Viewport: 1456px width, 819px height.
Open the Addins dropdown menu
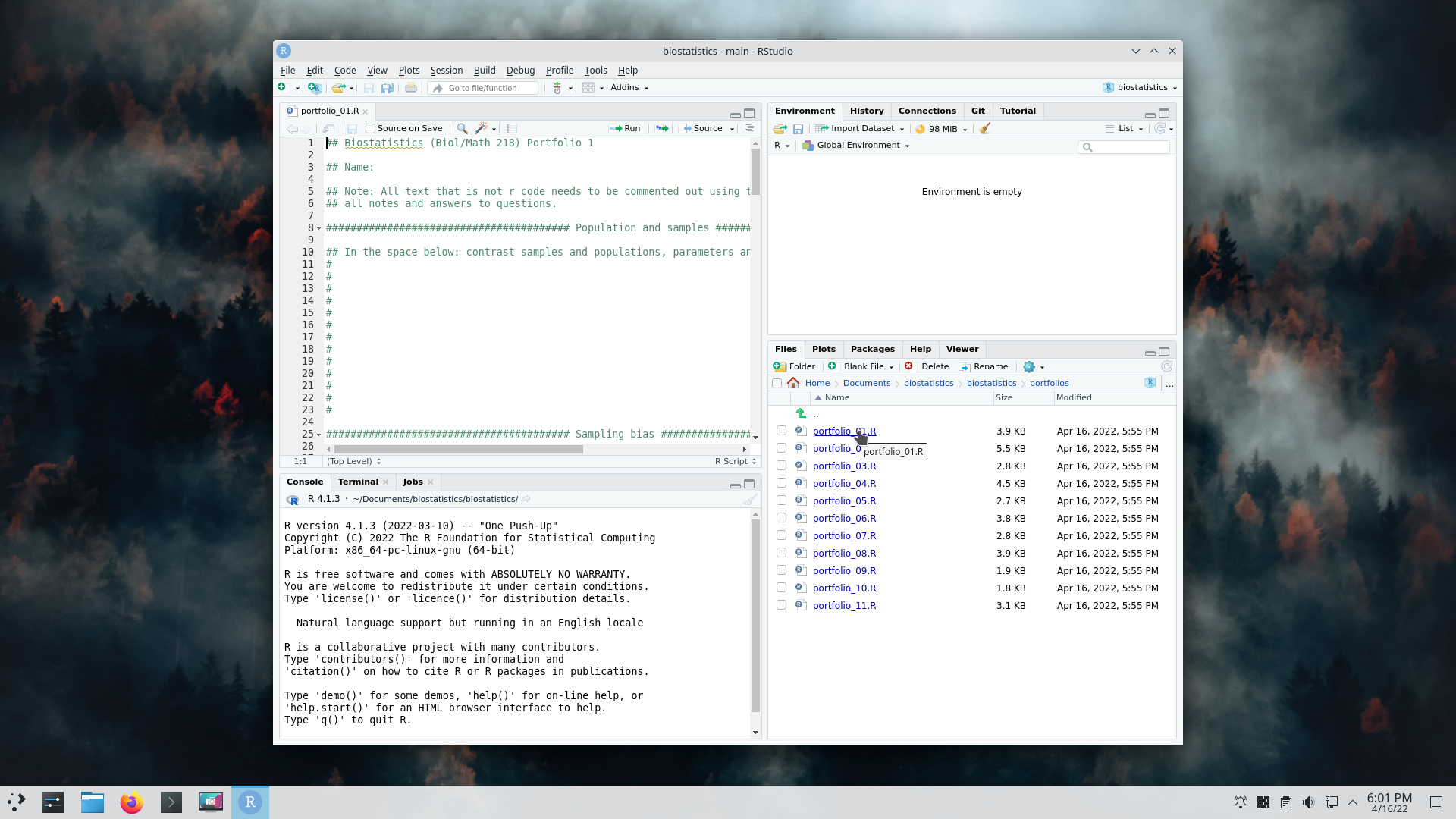click(x=629, y=88)
